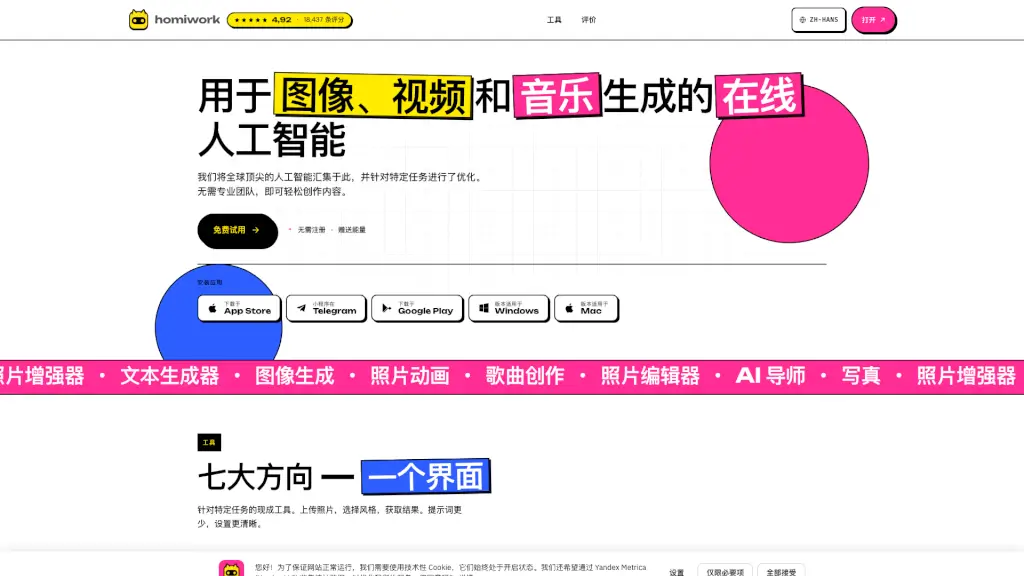The width and height of the screenshot is (1024, 576).
Task: Click the blue 一个界面 highlighted heading
Action: click(x=426, y=477)
